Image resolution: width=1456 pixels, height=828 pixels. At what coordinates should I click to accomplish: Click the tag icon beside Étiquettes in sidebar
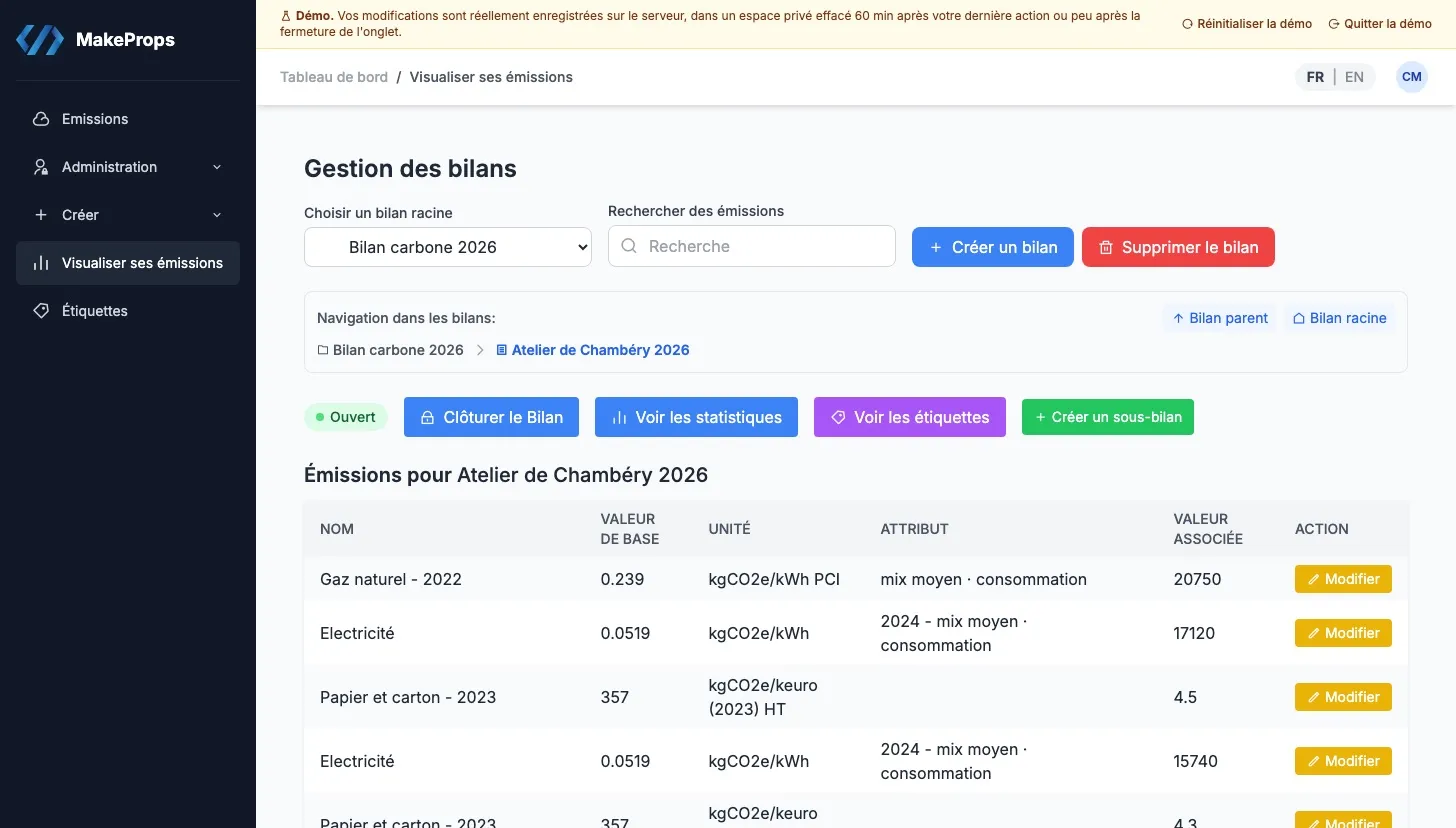click(41, 311)
